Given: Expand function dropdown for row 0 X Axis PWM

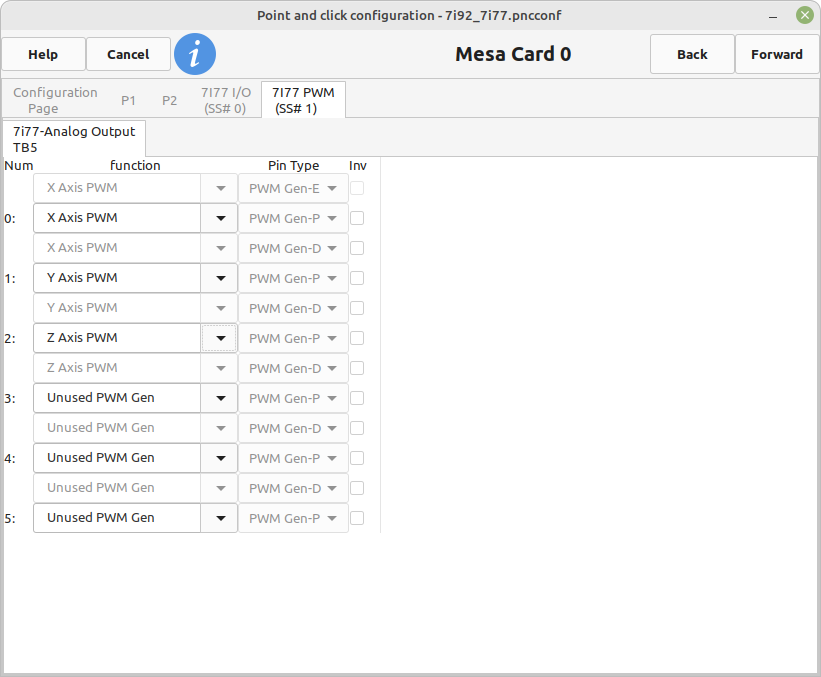Looking at the screenshot, I should pos(220,218).
